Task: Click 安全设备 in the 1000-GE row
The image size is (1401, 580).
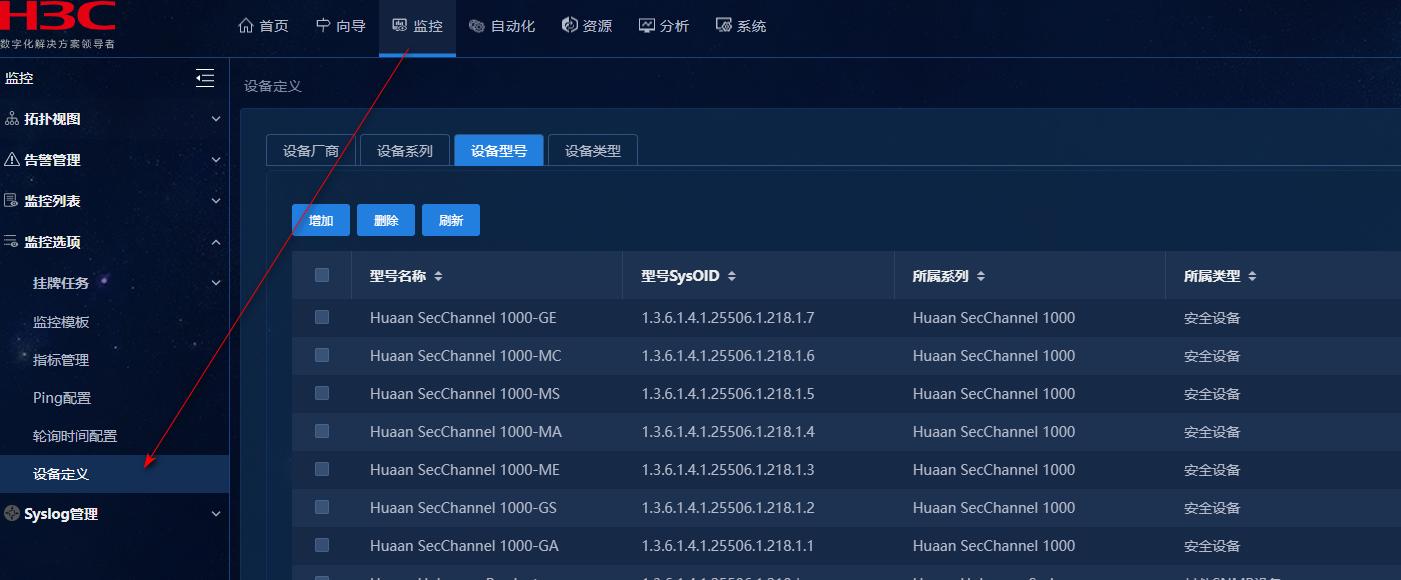Action: tap(1212, 318)
